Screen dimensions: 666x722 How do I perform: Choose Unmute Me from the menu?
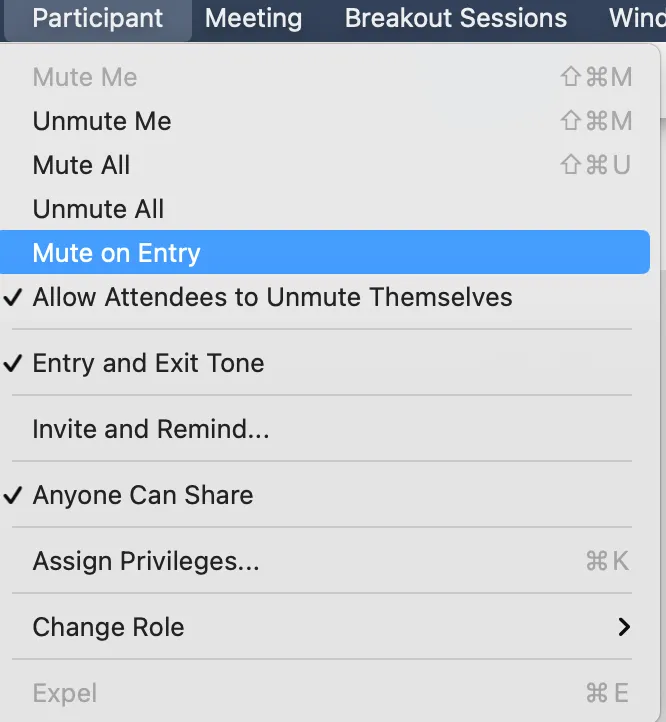pyautogui.click(x=102, y=121)
